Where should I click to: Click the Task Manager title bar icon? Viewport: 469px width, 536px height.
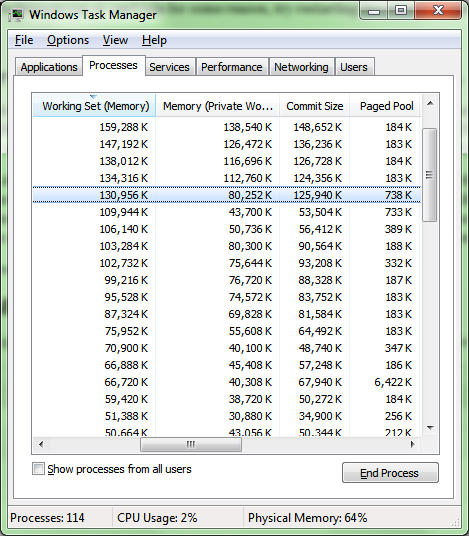point(16,15)
